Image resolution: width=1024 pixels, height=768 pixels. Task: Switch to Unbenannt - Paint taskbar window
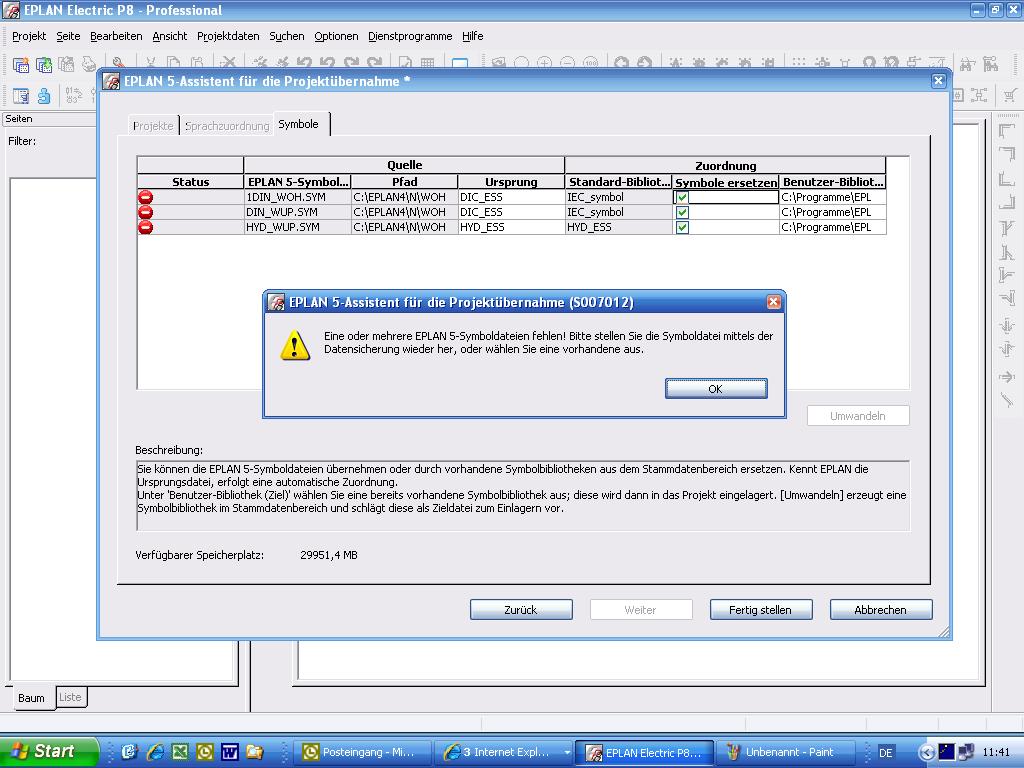coord(786,752)
